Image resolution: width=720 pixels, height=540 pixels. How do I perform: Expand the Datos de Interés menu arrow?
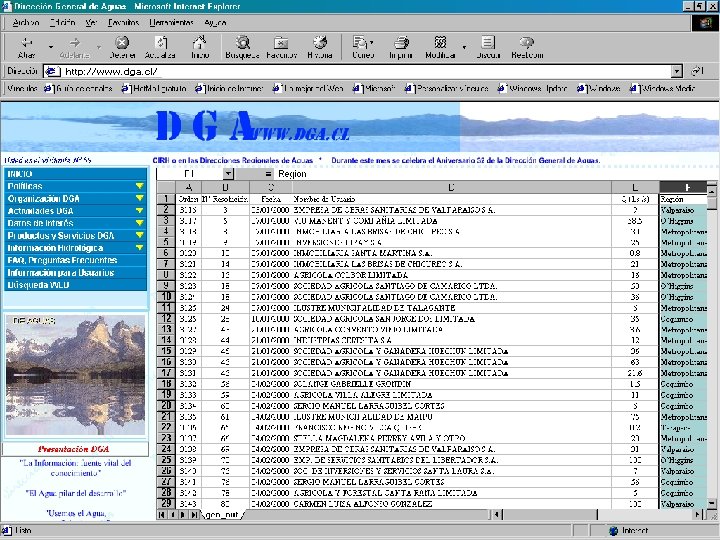[x=140, y=223]
